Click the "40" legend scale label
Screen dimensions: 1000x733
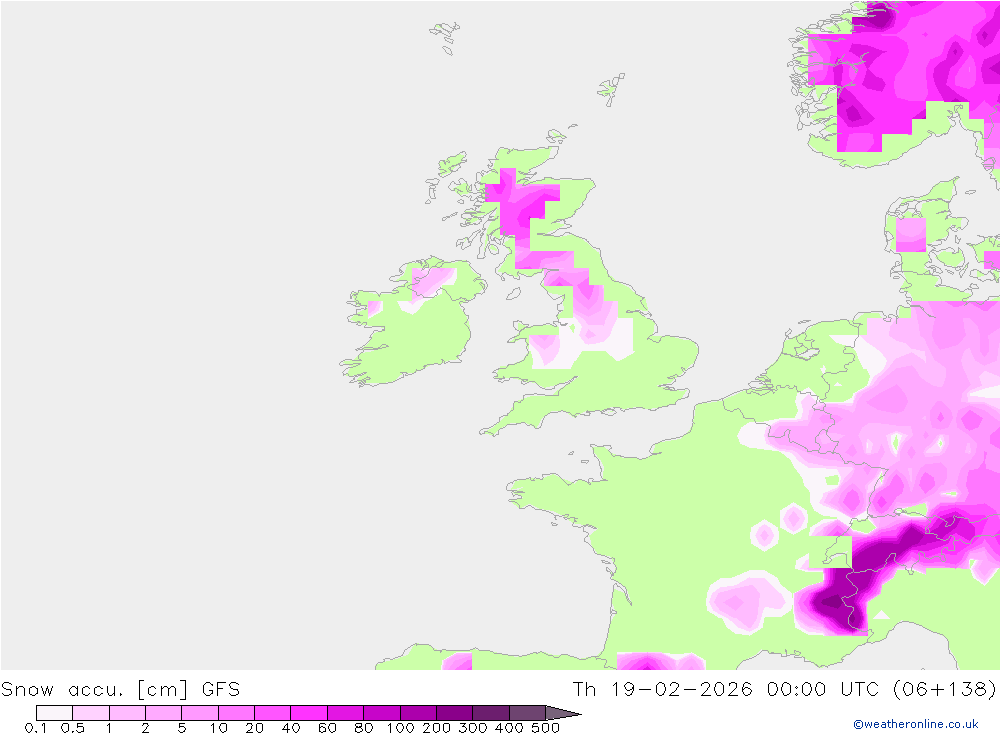pos(291,728)
